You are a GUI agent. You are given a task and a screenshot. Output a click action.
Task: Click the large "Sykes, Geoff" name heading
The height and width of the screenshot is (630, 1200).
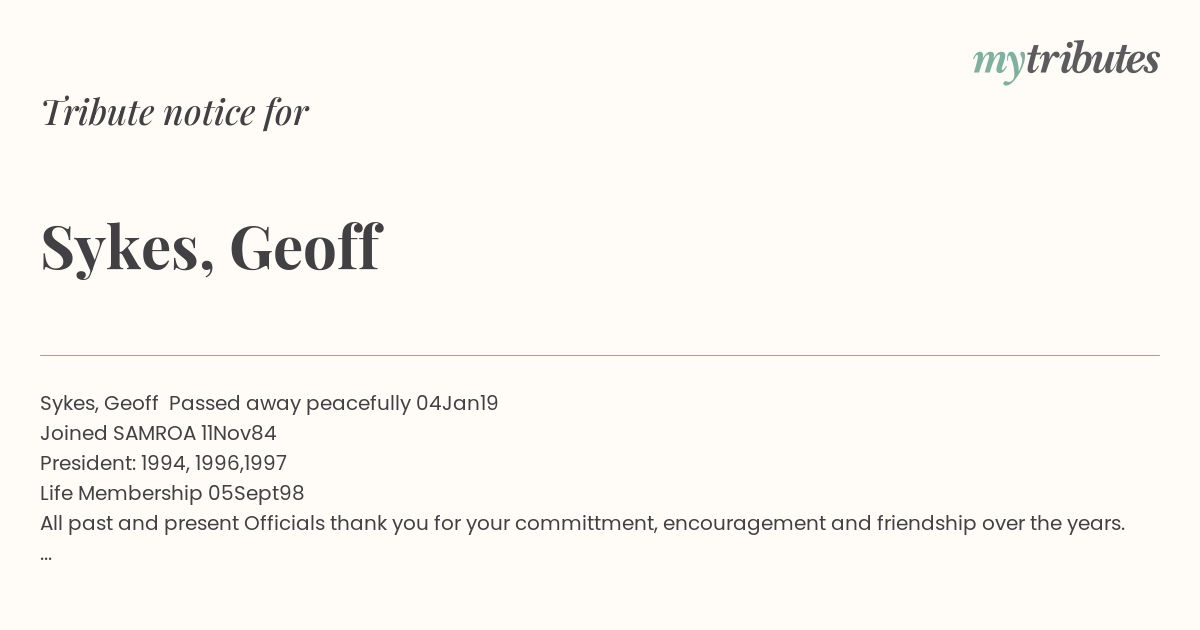(210, 247)
